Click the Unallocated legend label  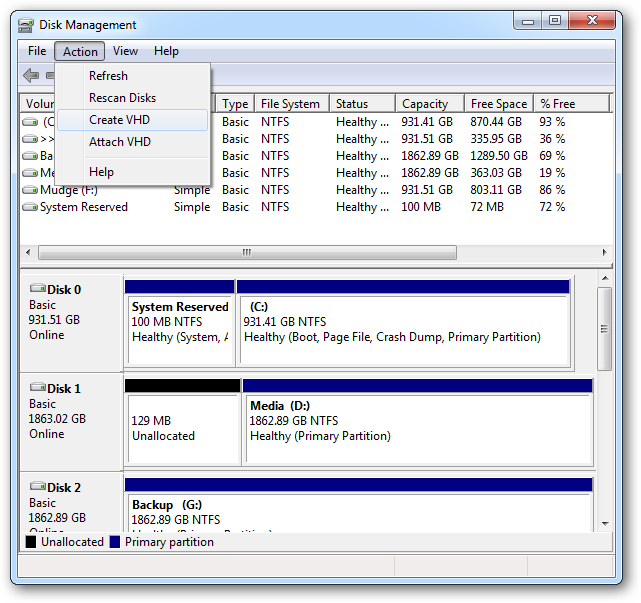tap(72, 542)
